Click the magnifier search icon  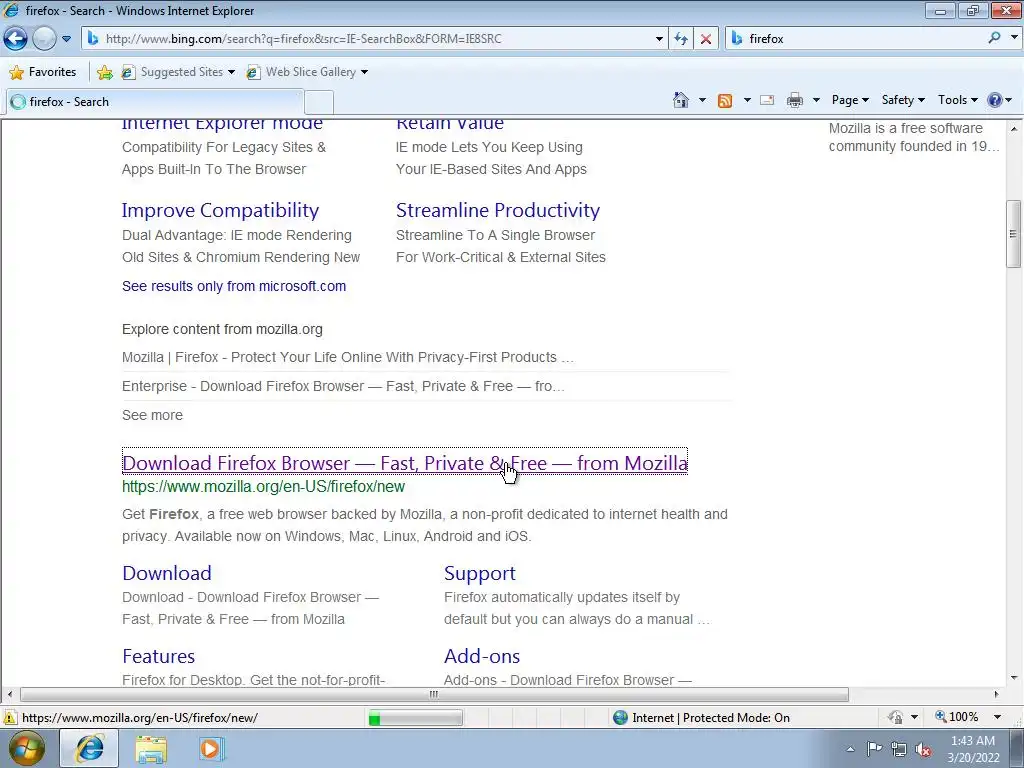click(x=994, y=38)
